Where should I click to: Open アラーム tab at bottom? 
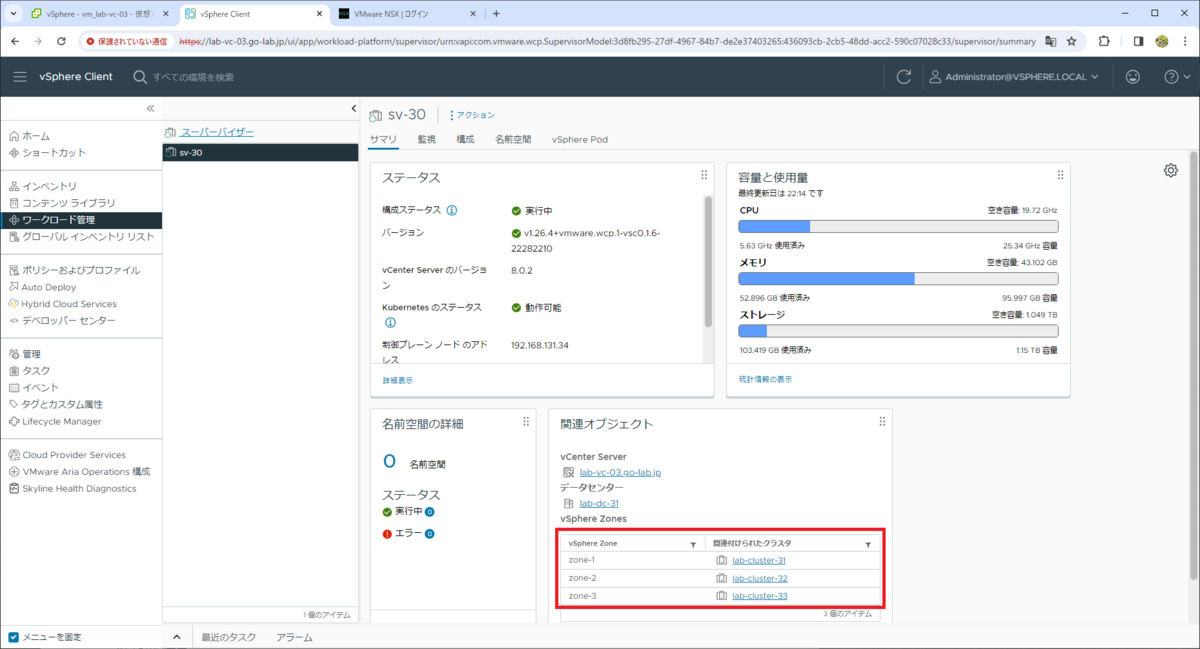[x=294, y=637]
